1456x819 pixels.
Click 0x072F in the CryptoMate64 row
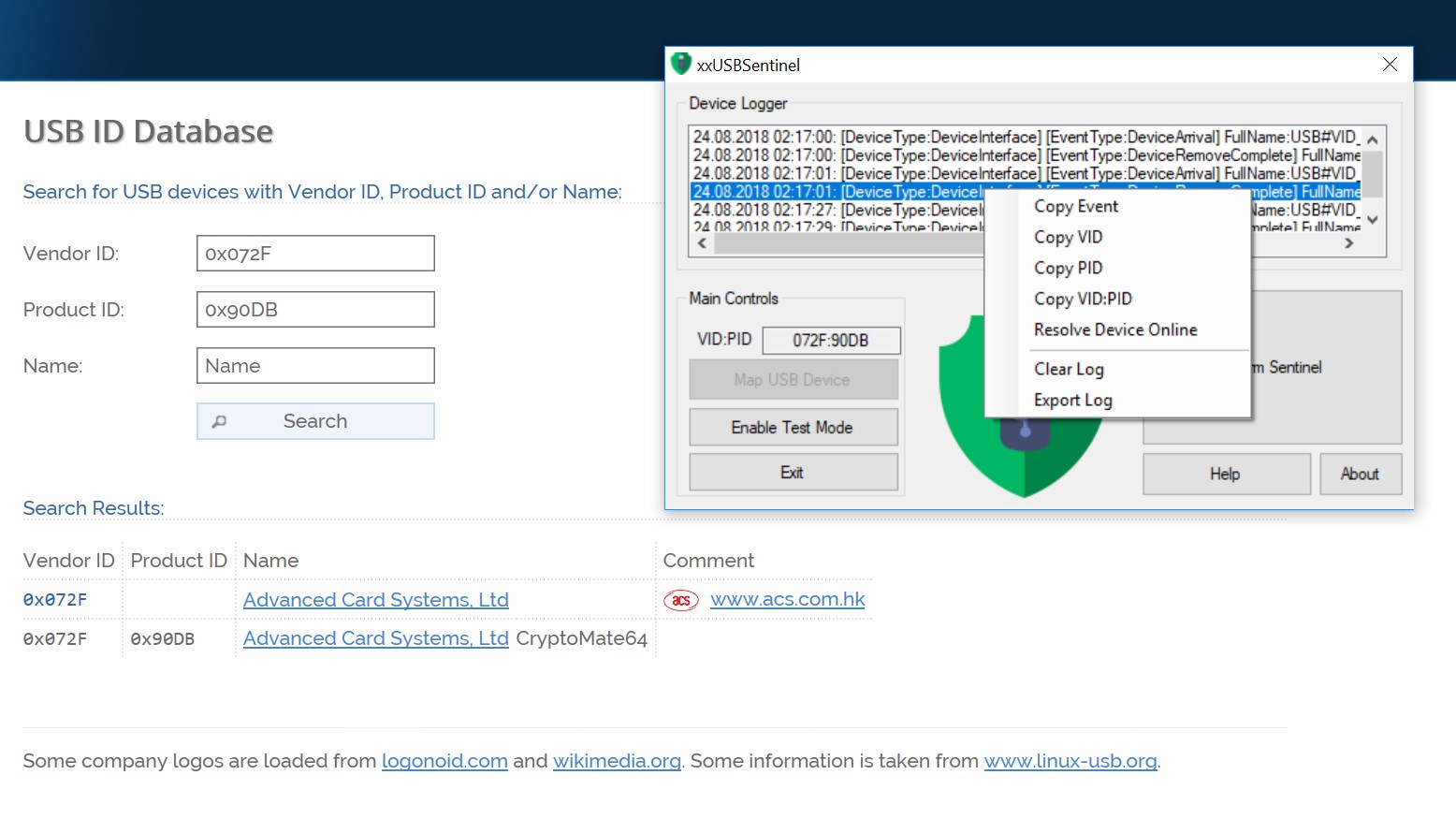[x=55, y=639]
